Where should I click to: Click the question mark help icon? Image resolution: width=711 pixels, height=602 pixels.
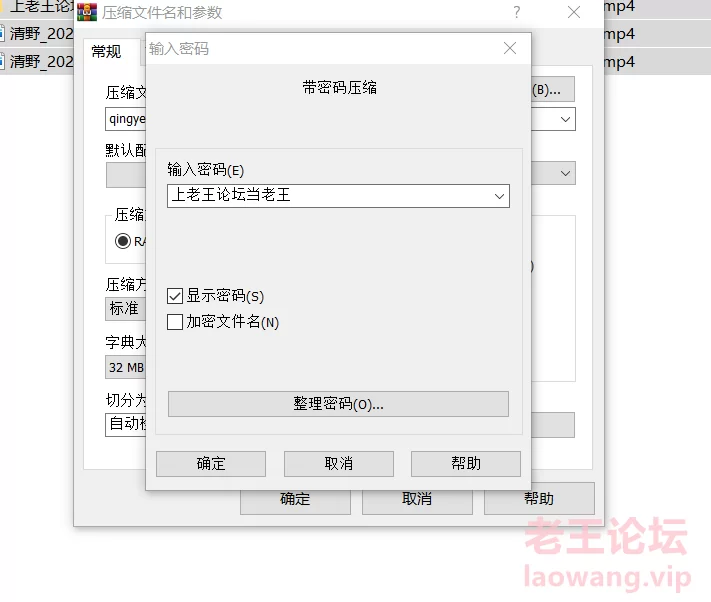pos(516,12)
